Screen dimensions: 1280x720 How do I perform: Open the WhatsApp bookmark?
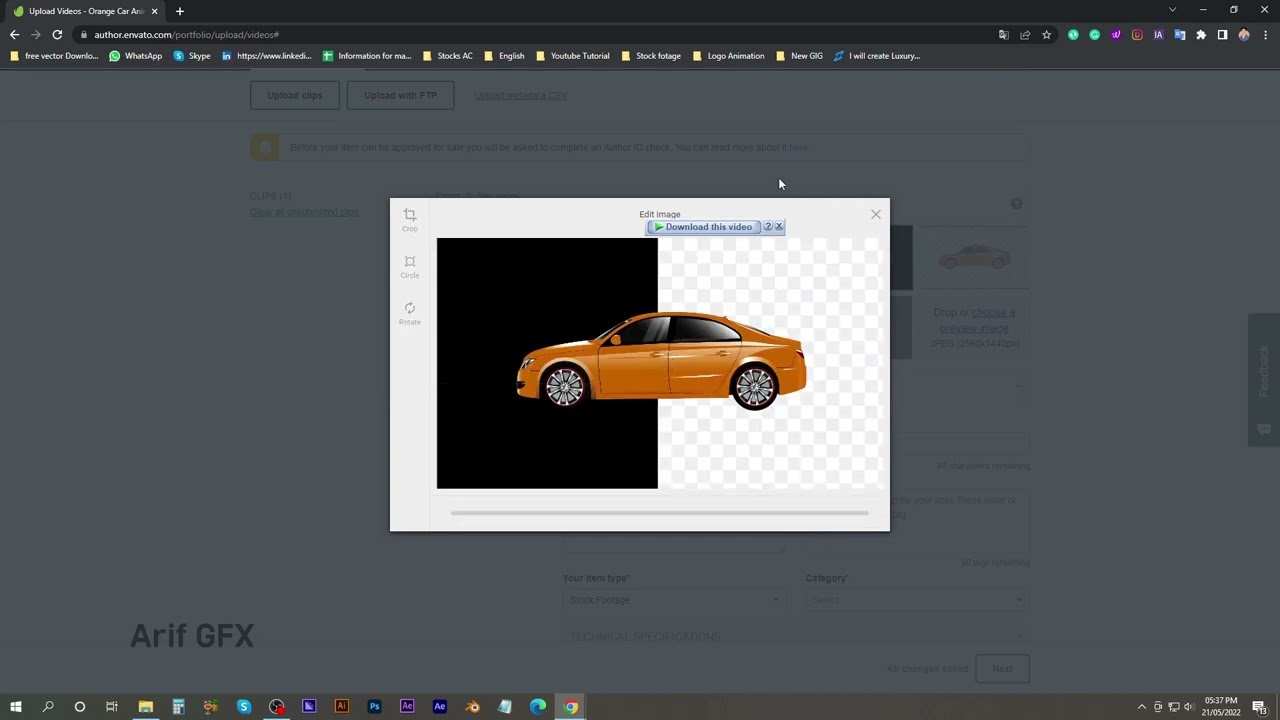pos(135,56)
